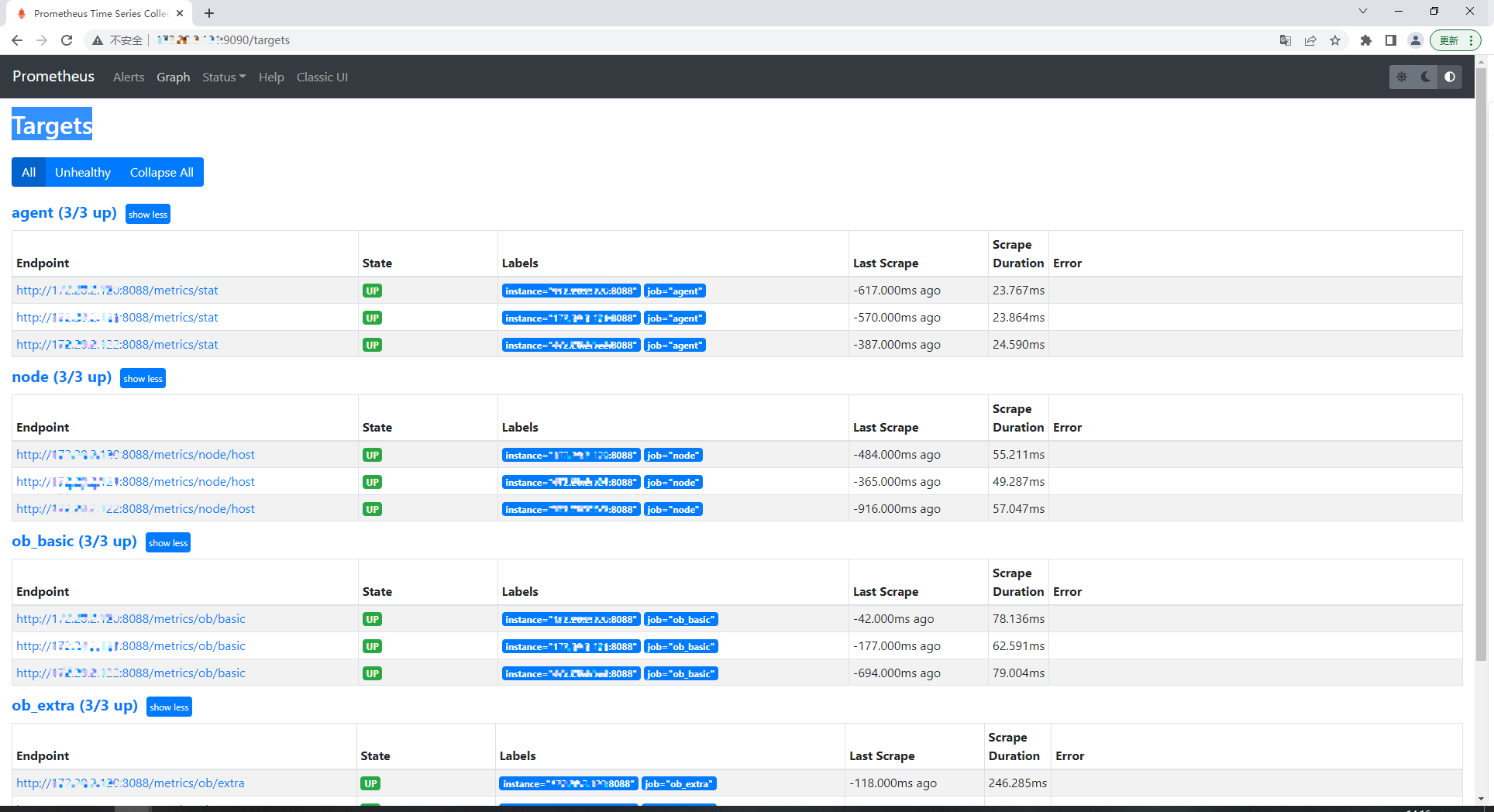
Task: Open the Graph page from navbar
Action: tap(174, 77)
